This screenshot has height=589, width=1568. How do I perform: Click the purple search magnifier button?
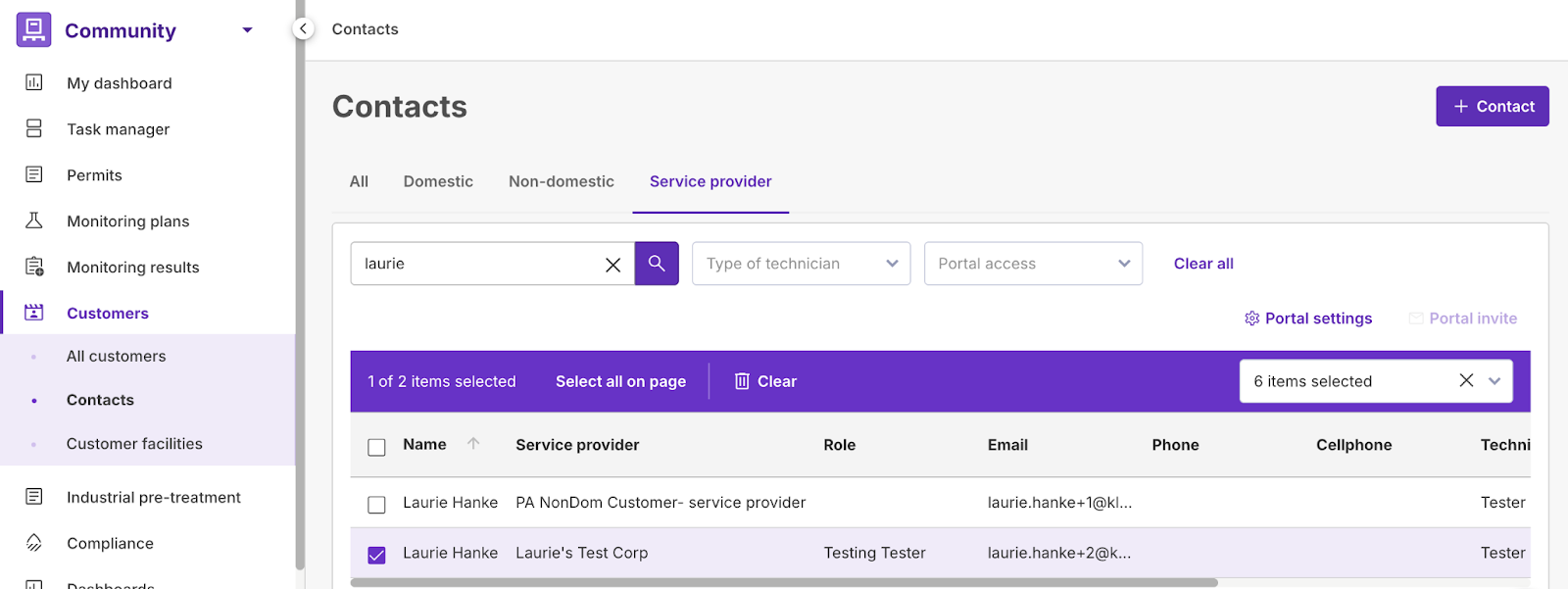[x=657, y=264]
